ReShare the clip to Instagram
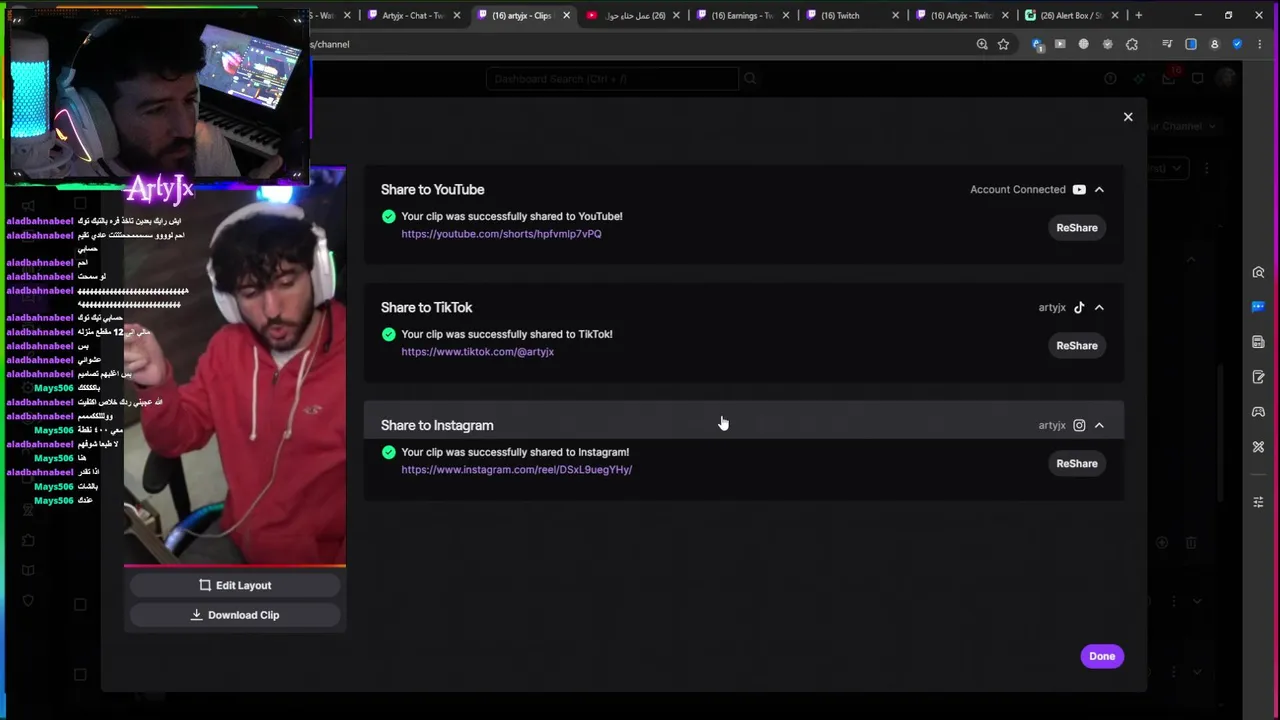This screenshot has height=720, width=1280. (x=1077, y=464)
